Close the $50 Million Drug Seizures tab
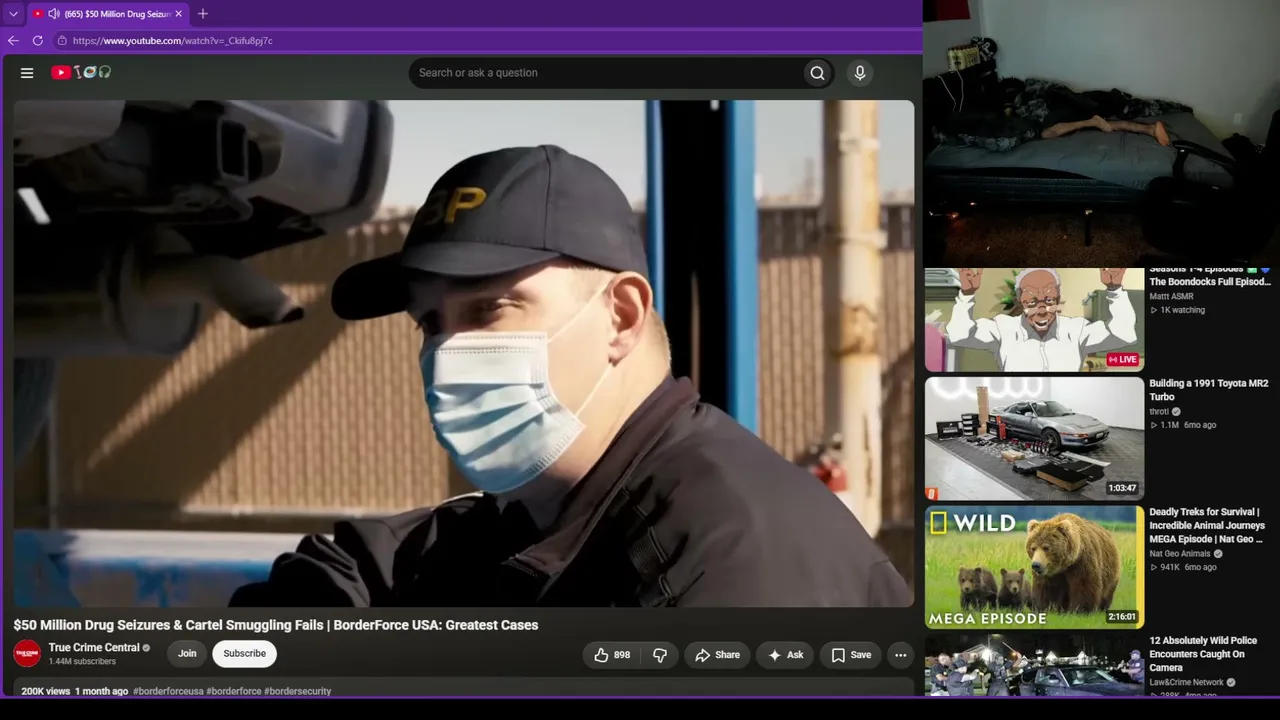The image size is (1280, 720). coord(179,14)
